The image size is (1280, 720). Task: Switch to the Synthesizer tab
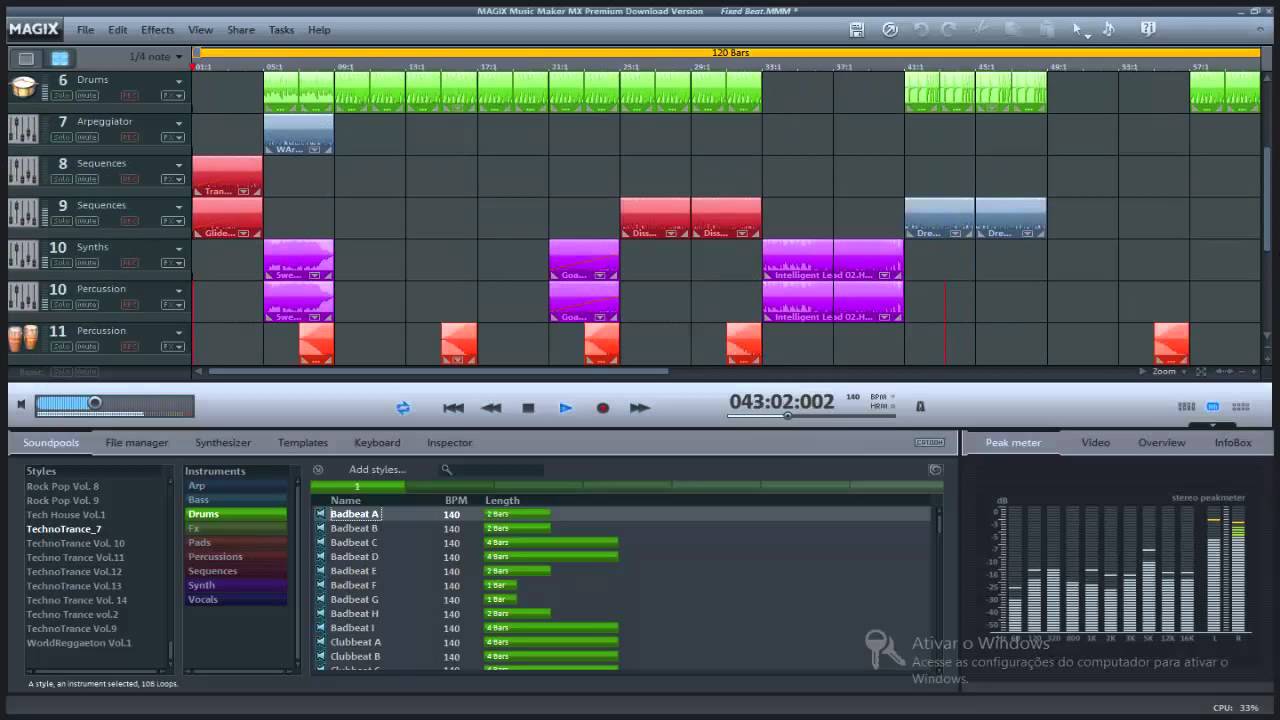[x=223, y=442]
